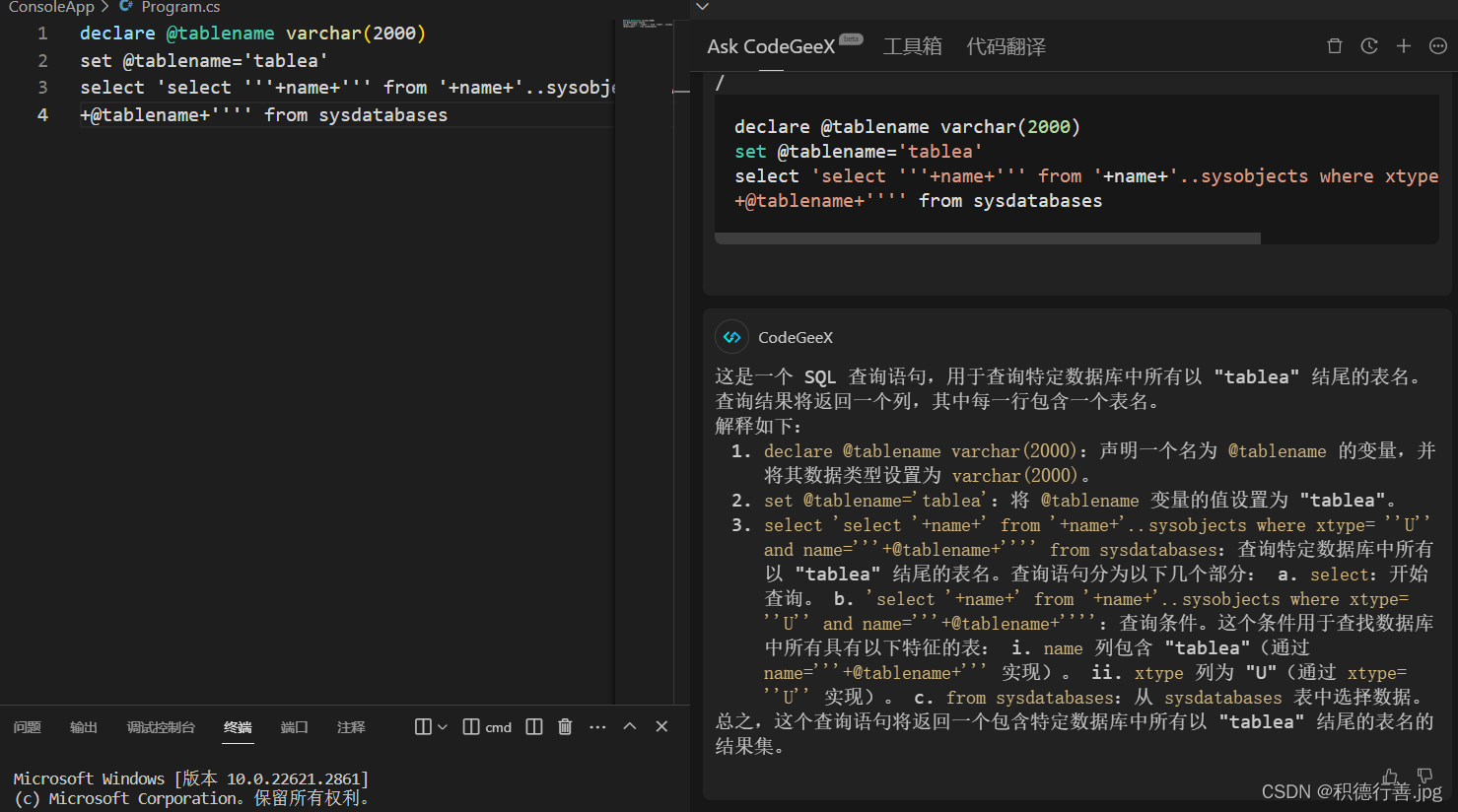Give thumbs up to the CodeGeeX answer

(1390, 777)
